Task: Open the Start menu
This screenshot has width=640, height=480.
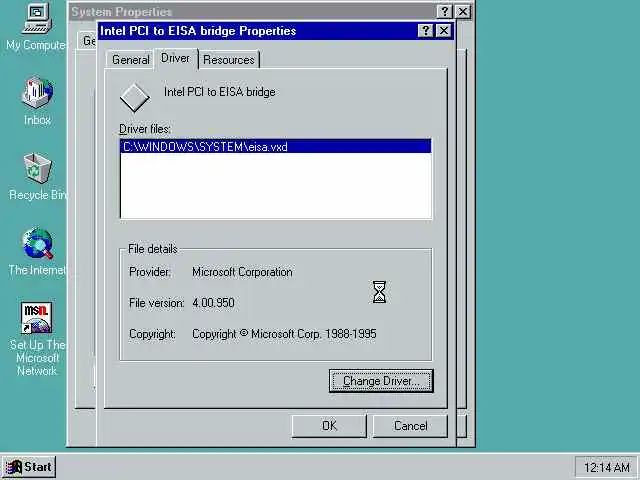Action: point(29,467)
